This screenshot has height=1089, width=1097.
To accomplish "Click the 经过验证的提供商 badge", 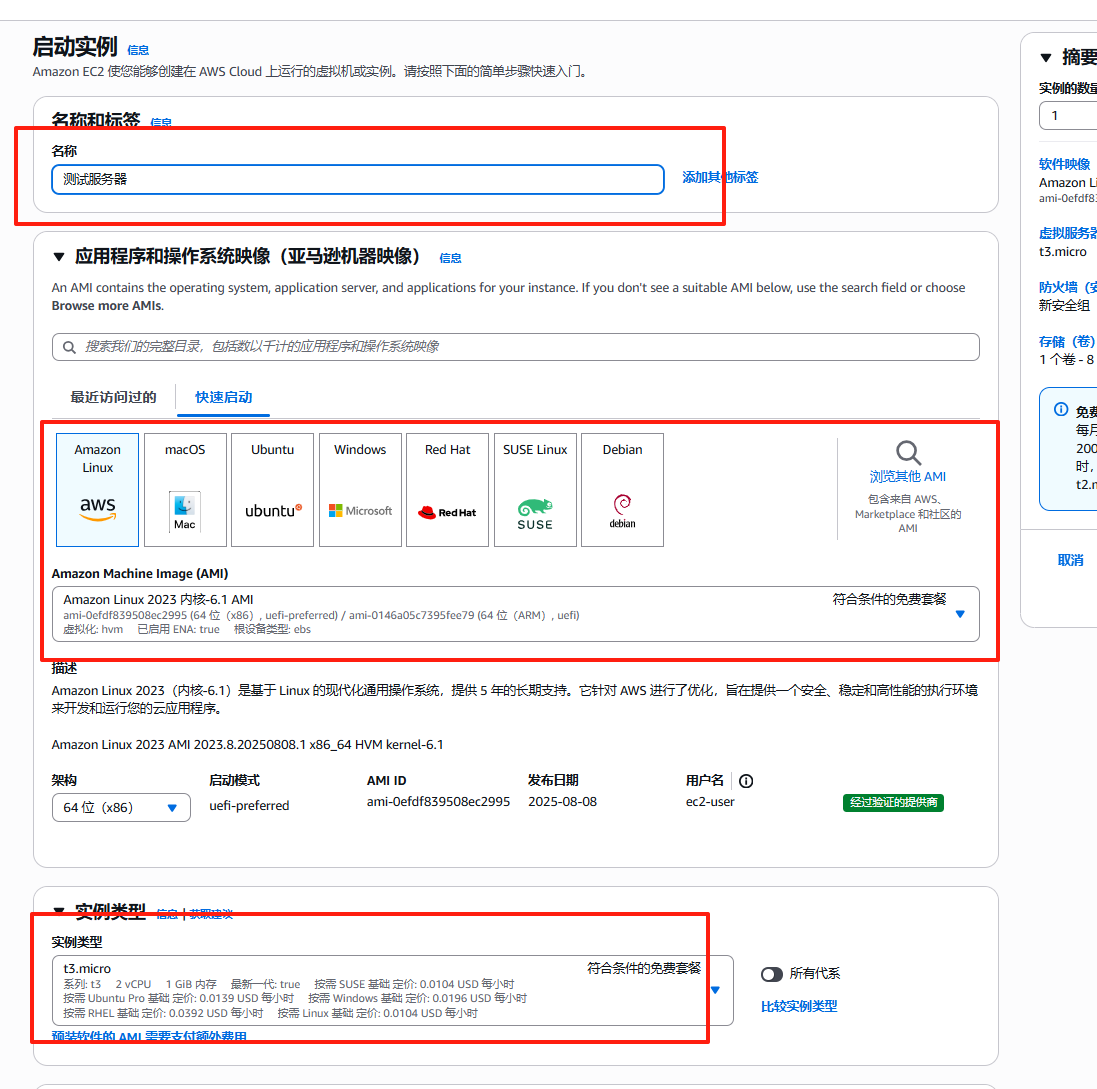I will pos(893,802).
